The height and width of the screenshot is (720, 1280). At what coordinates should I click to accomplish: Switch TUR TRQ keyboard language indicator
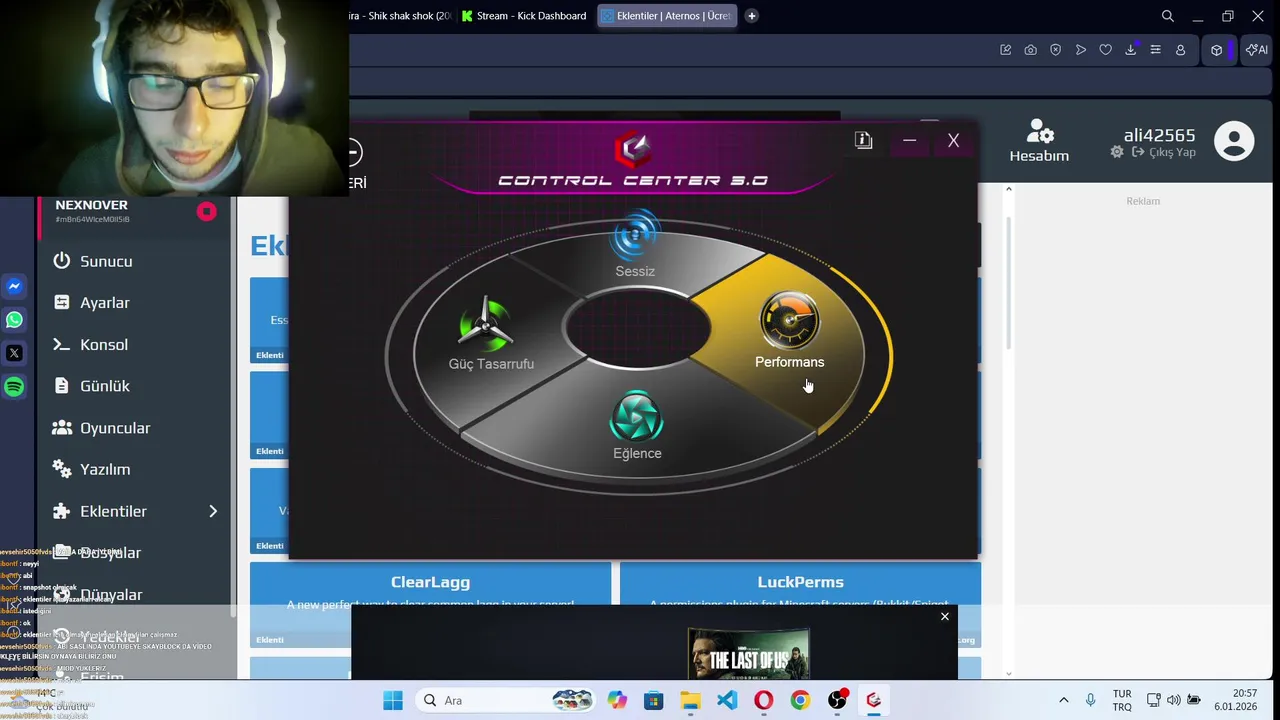pos(1122,700)
